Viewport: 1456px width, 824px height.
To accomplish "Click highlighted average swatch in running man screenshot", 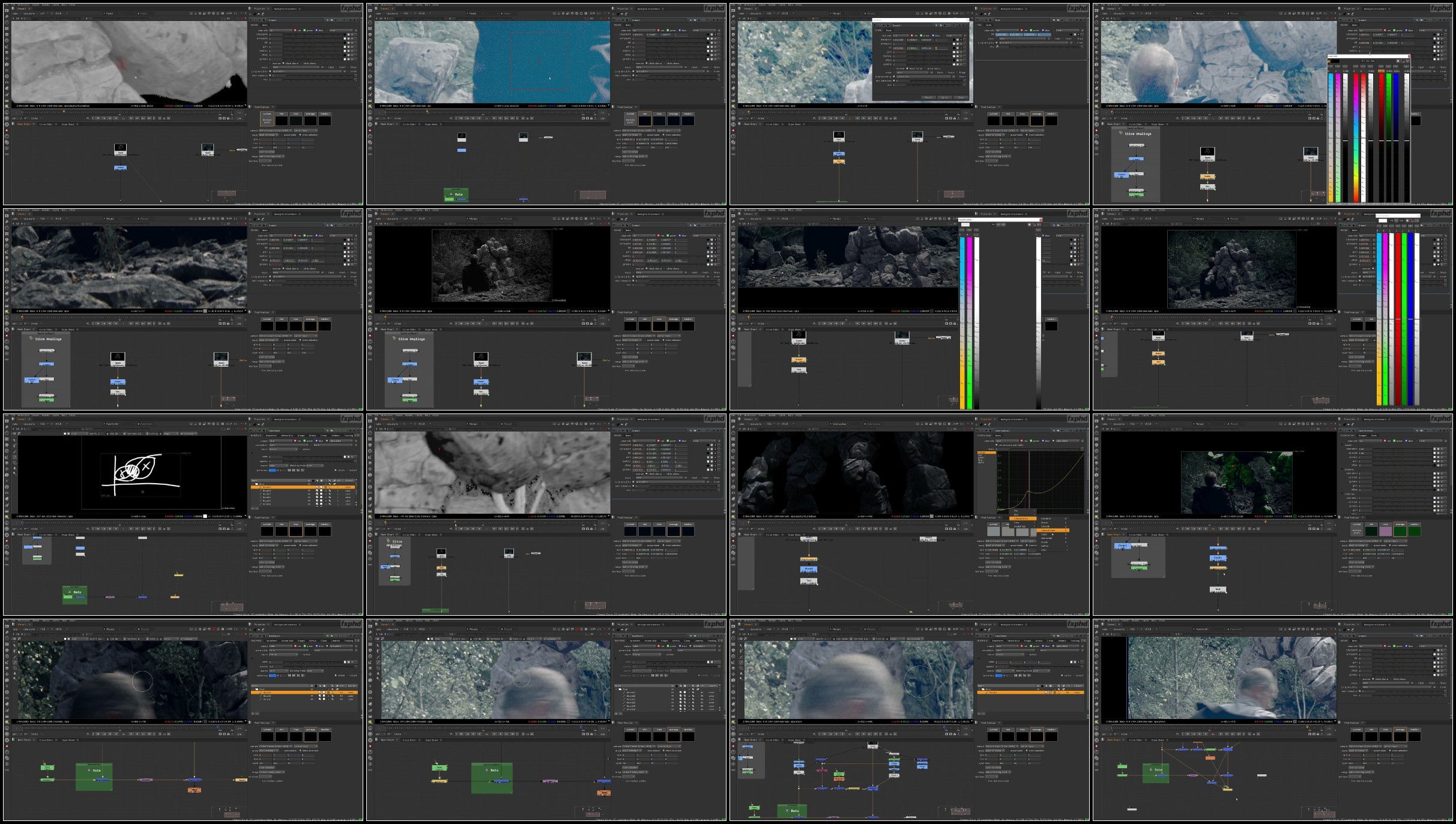I will (x=1400, y=735).
